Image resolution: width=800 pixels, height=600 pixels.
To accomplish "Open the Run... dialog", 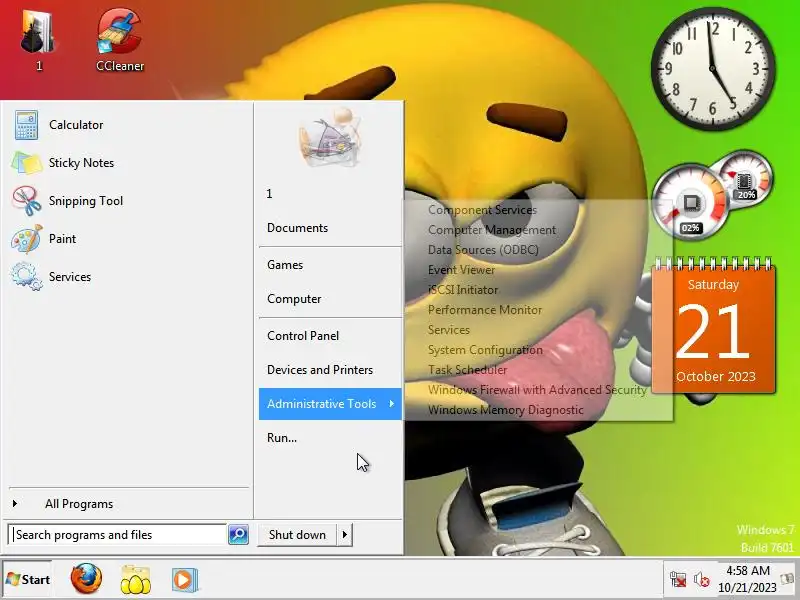I will (x=330, y=438).
